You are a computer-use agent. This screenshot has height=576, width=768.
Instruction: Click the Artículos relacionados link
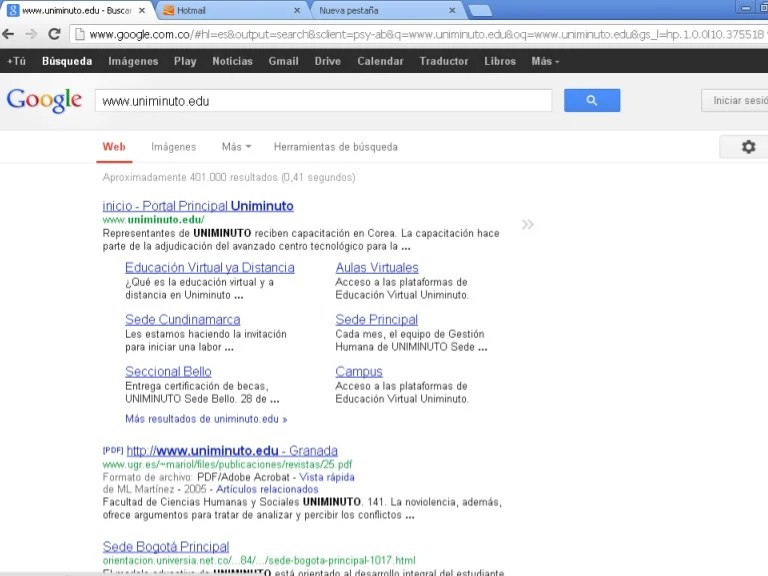click(x=267, y=489)
